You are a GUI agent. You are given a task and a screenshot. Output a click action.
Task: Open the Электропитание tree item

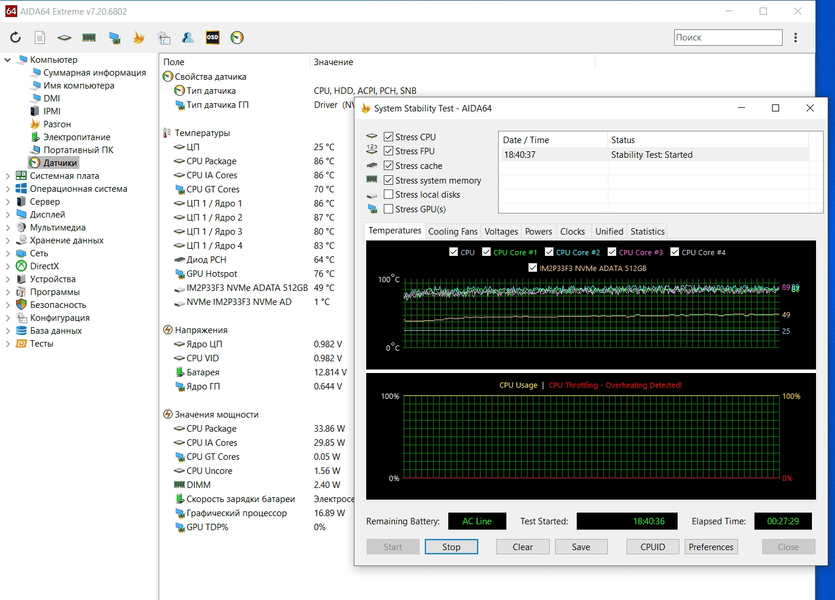77,137
